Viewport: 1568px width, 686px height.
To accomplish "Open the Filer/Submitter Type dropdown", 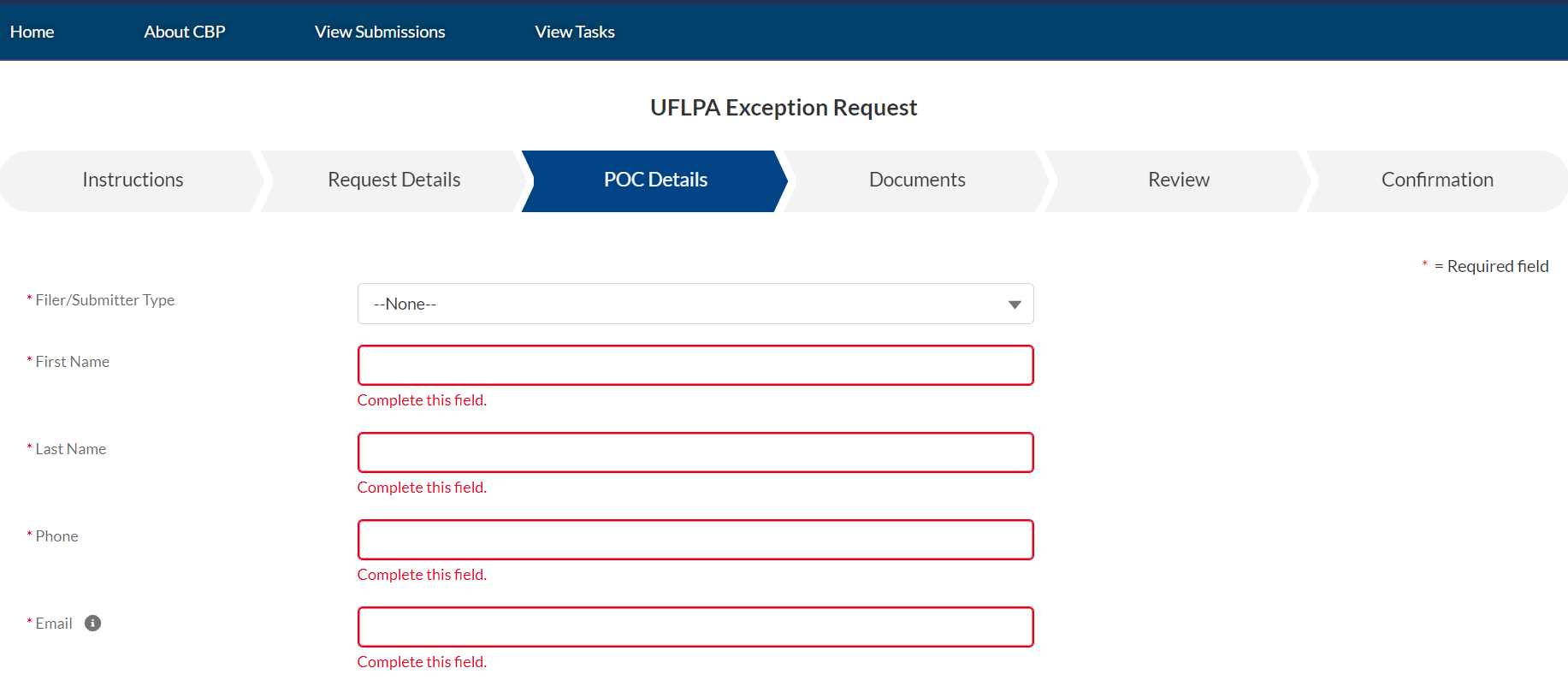I will (695, 304).
